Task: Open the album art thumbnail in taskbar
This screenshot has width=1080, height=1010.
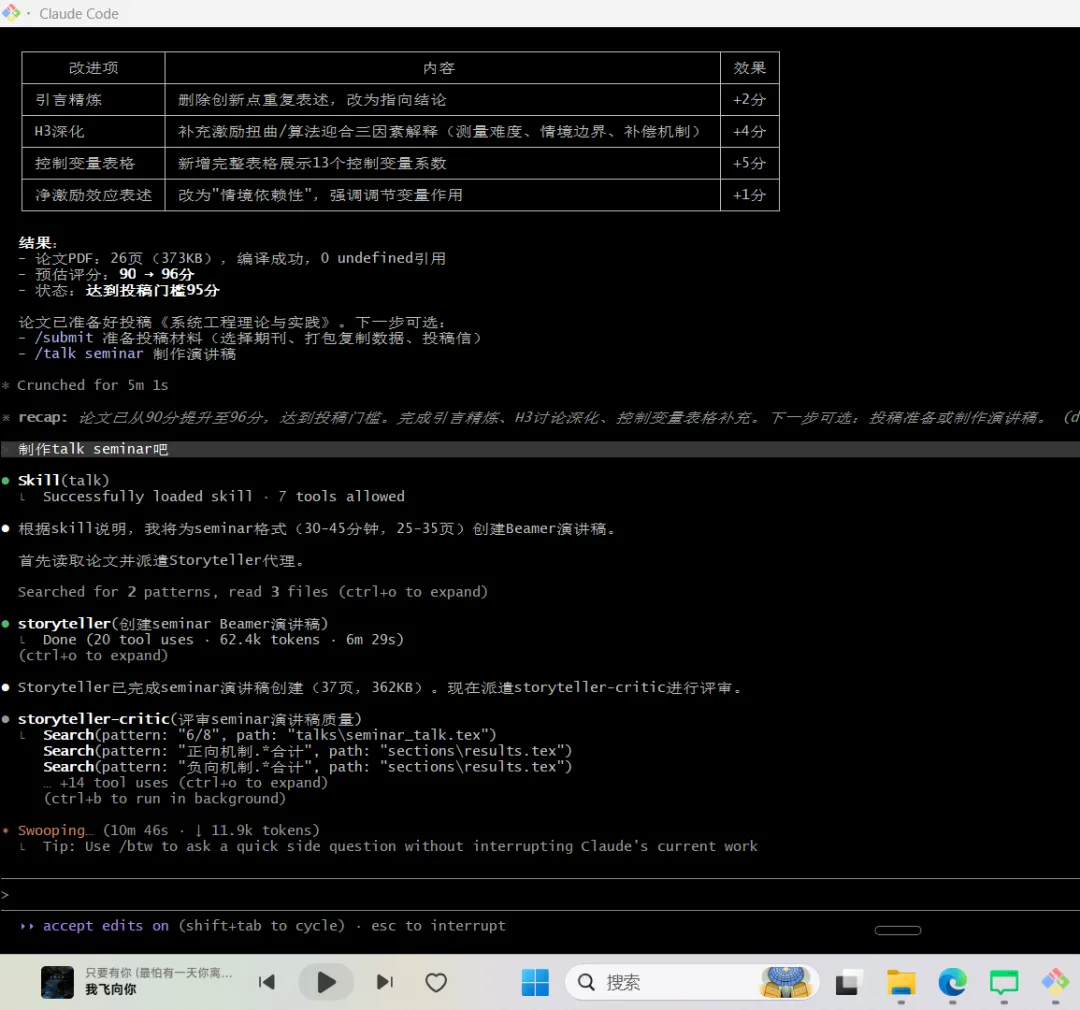Action: (57, 982)
